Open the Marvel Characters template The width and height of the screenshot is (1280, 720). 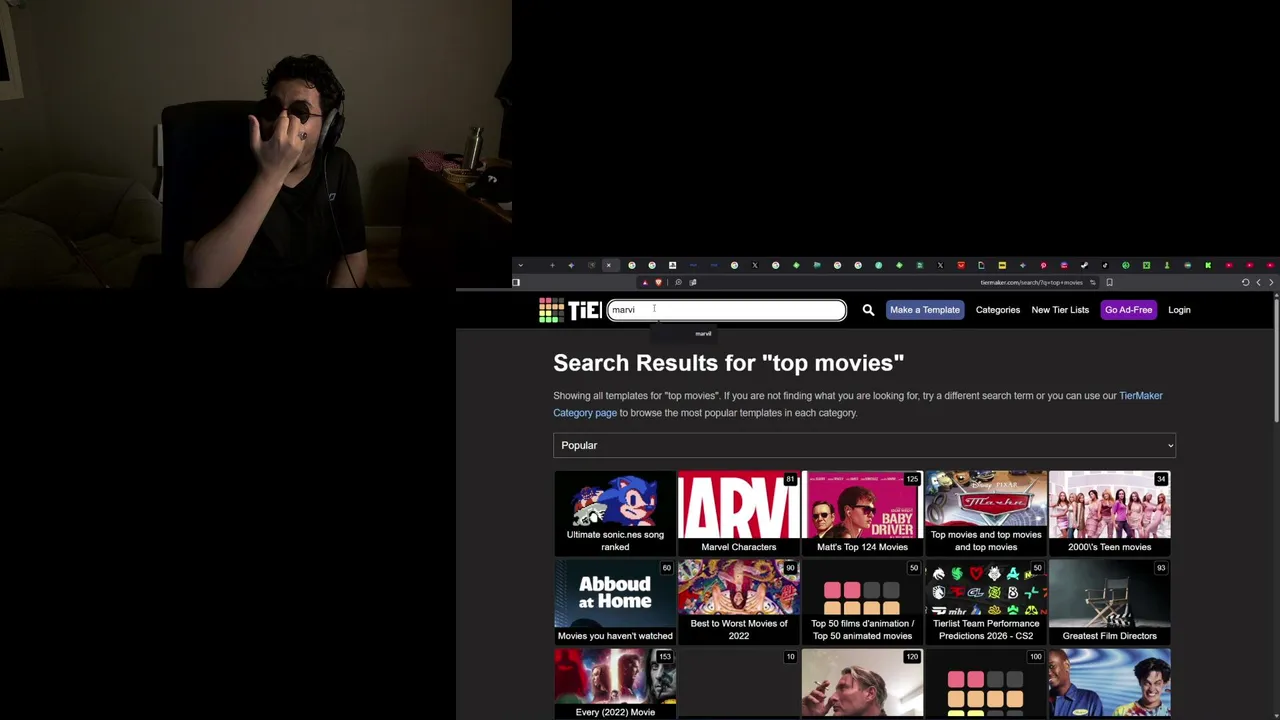739,513
